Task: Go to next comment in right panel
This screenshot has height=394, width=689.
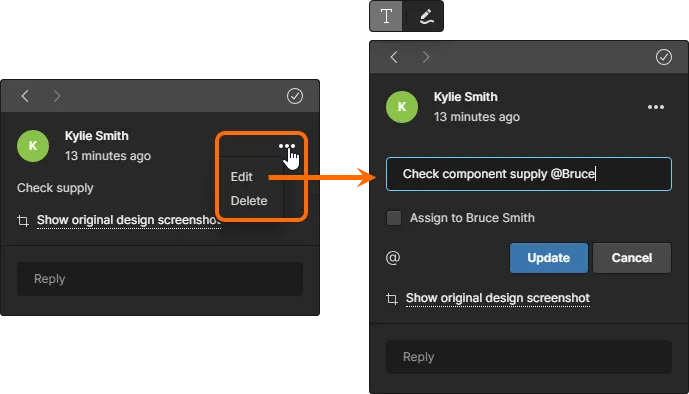Action: (x=425, y=57)
